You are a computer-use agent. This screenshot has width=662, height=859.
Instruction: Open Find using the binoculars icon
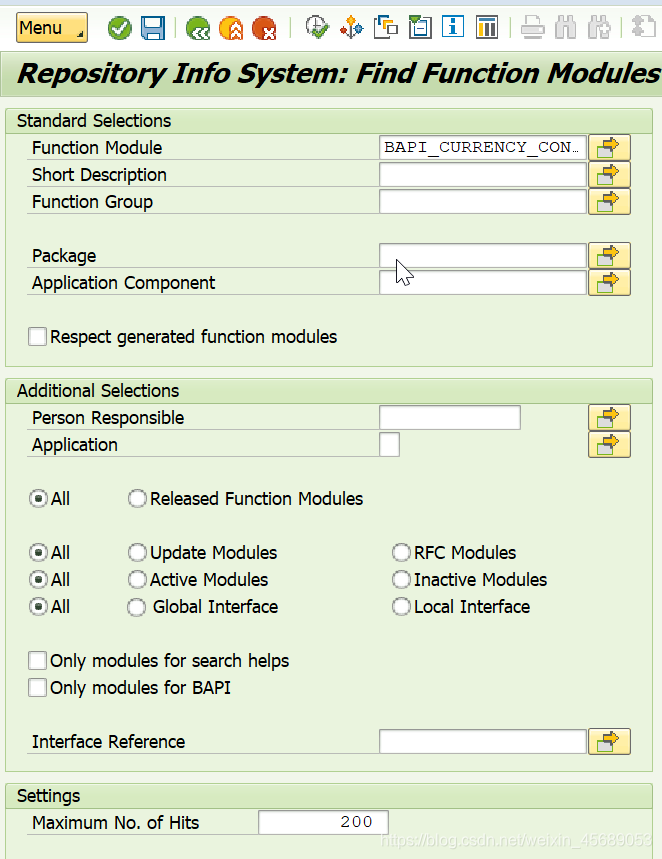pyautogui.click(x=565, y=27)
